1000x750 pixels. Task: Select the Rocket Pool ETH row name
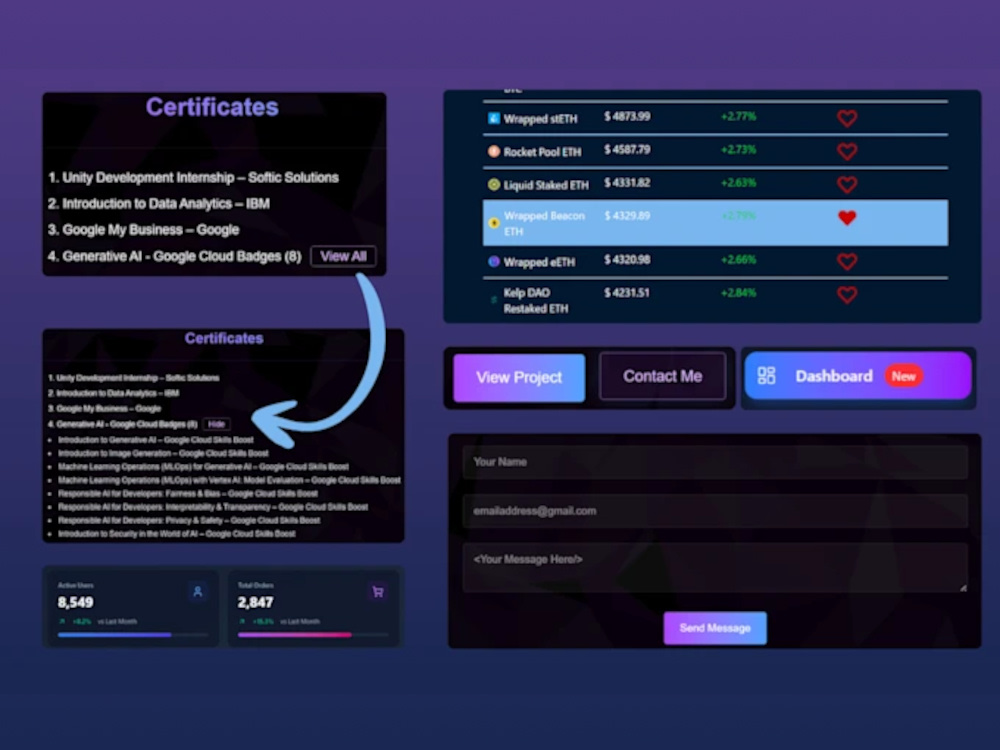[542, 152]
